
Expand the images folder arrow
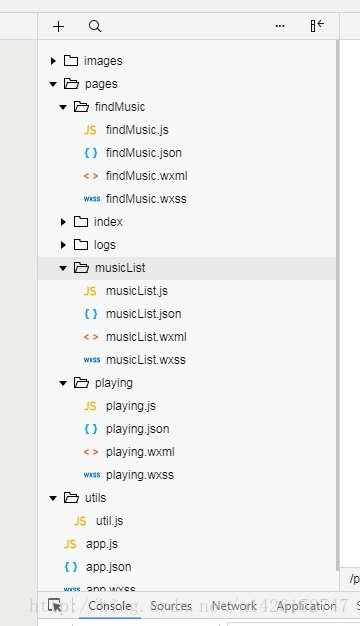click(53, 61)
